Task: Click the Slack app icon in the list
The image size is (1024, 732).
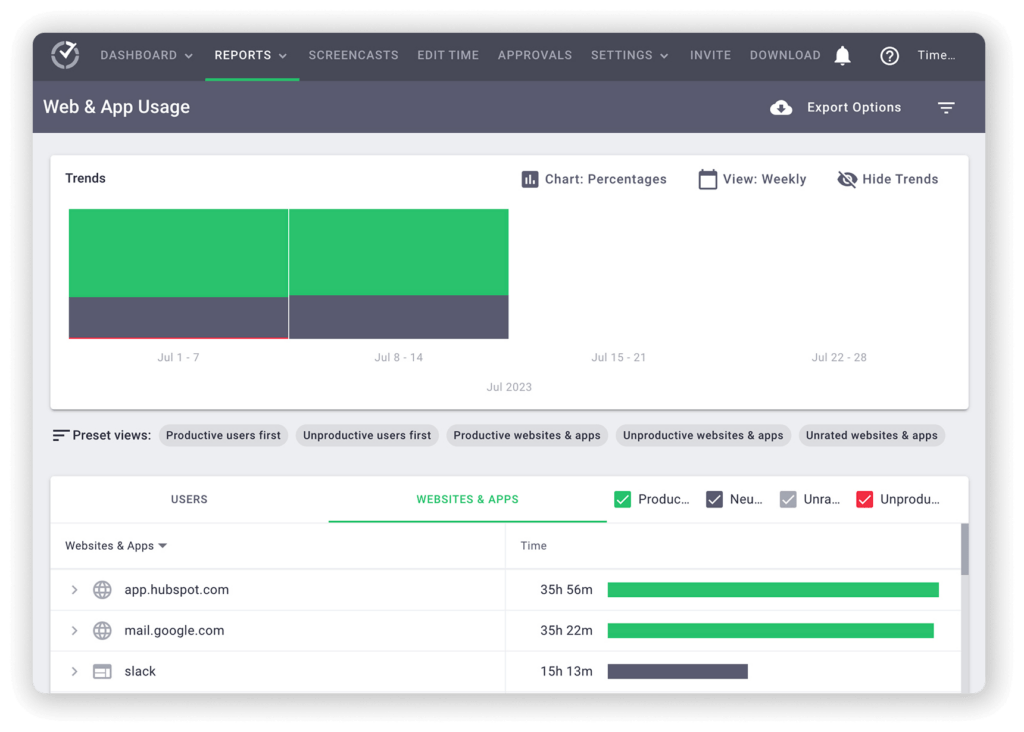Action: click(102, 671)
